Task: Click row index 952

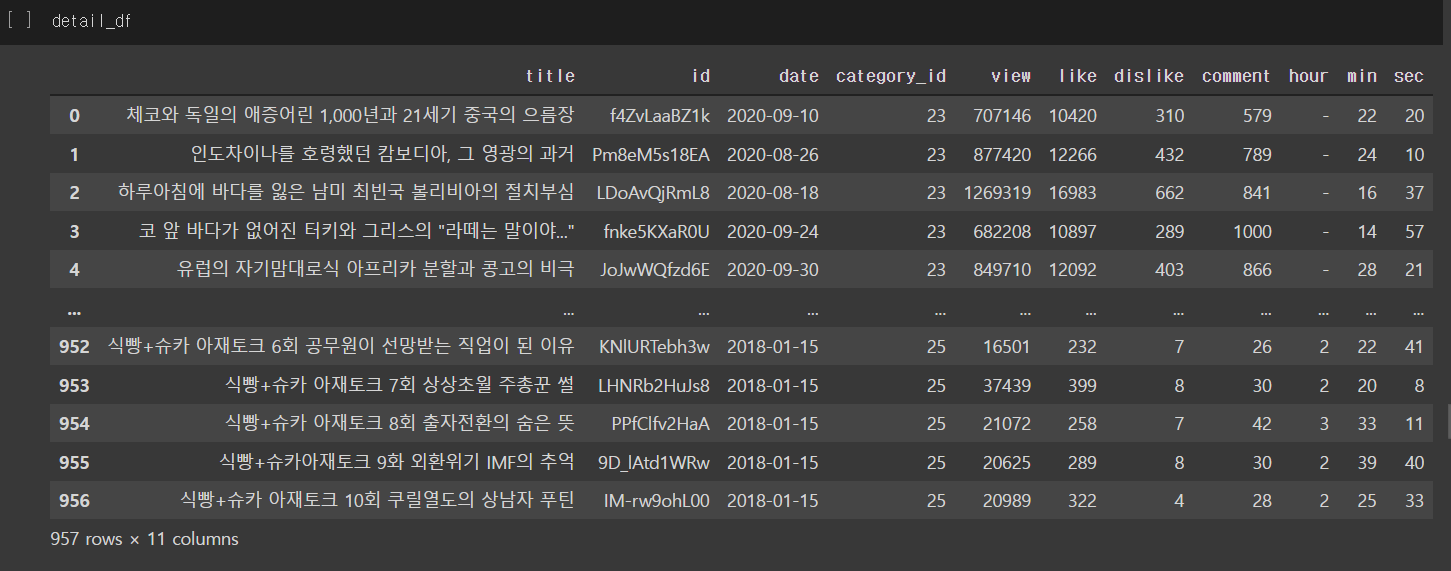Action: click(74, 347)
